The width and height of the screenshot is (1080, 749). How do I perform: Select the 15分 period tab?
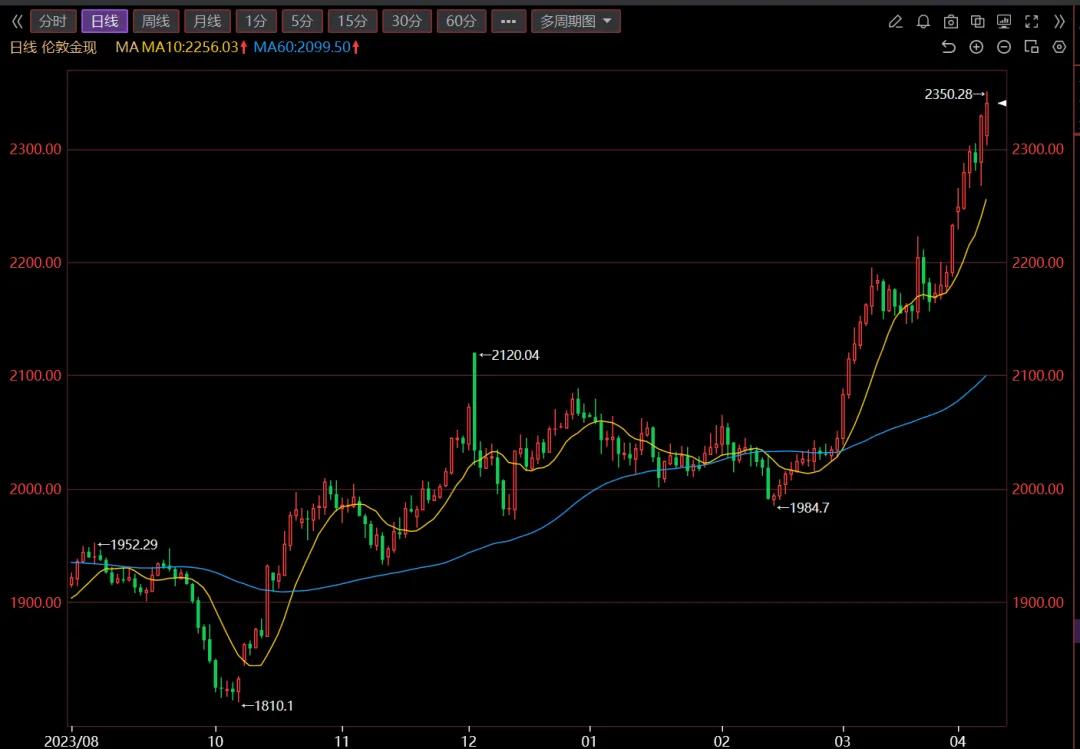[x=352, y=21]
